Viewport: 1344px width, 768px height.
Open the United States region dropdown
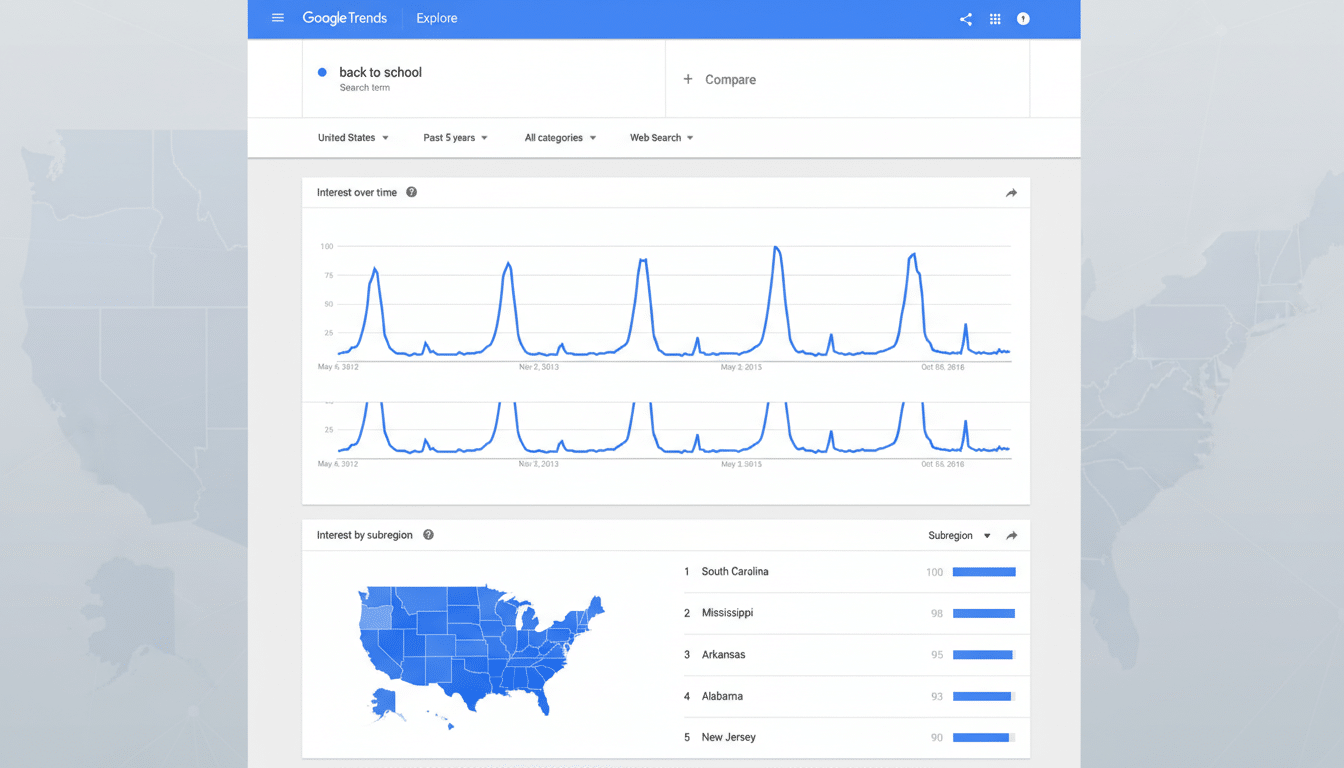pos(352,137)
